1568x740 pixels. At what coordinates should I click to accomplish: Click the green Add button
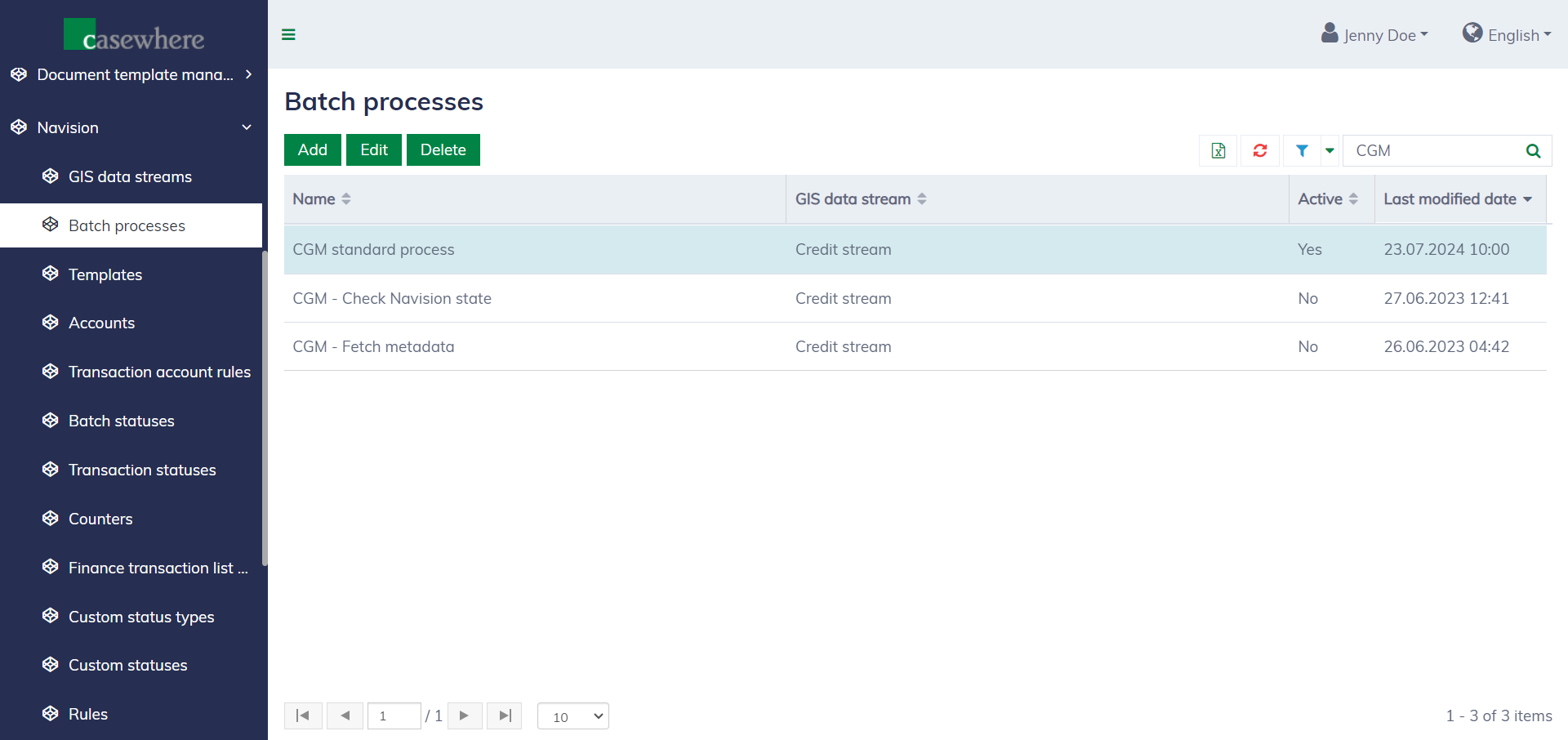312,149
